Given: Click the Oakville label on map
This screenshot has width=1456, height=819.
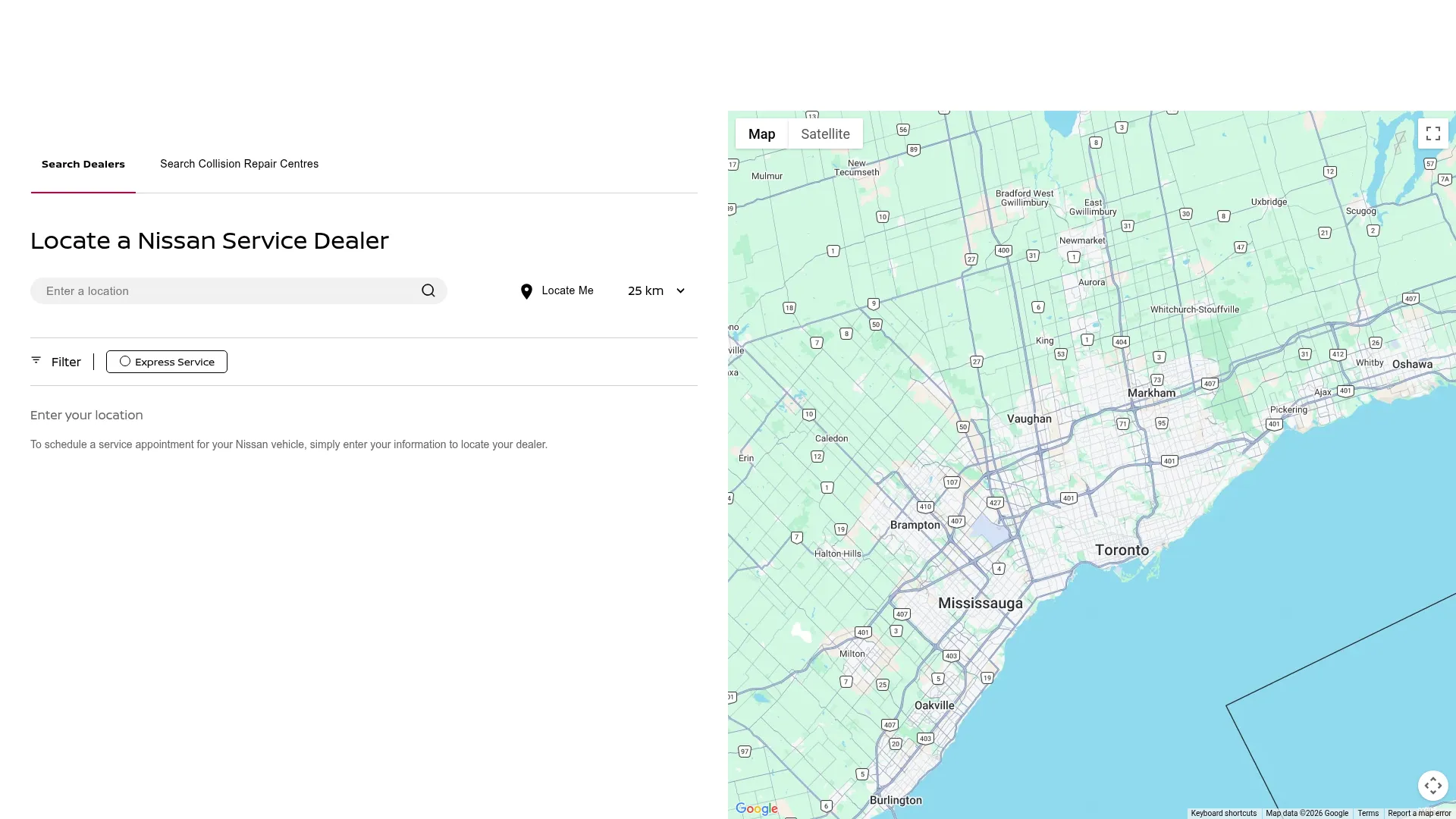Looking at the screenshot, I should 934,705.
